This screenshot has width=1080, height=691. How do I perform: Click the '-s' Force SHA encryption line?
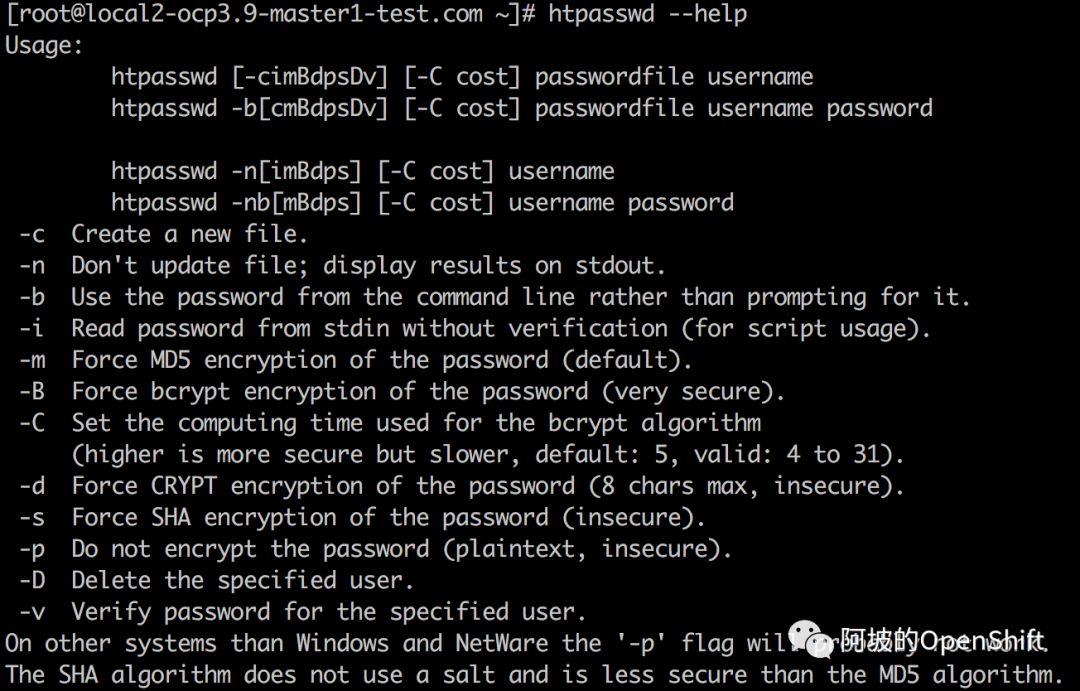(362, 517)
